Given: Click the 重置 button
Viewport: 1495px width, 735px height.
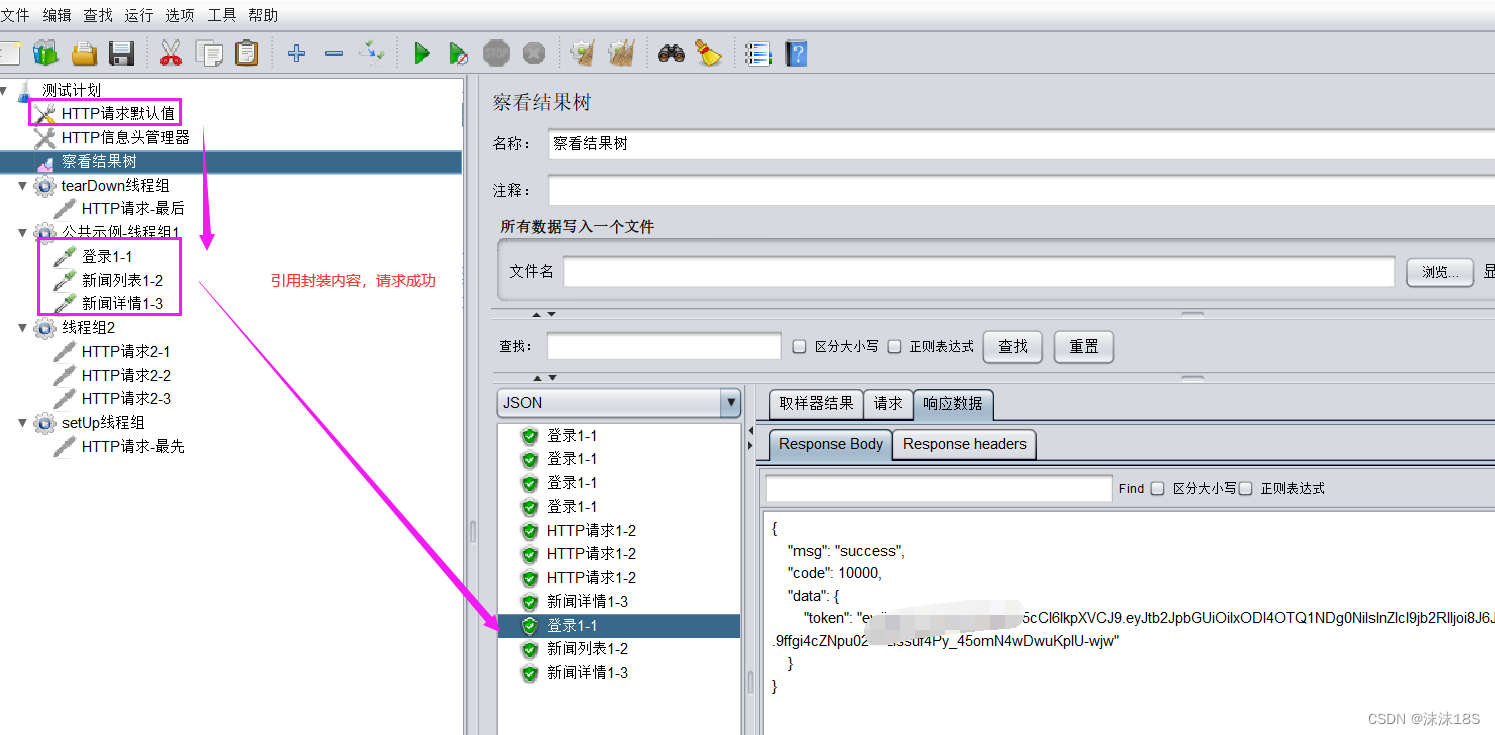Looking at the screenshot, I should pos(1084,347).
